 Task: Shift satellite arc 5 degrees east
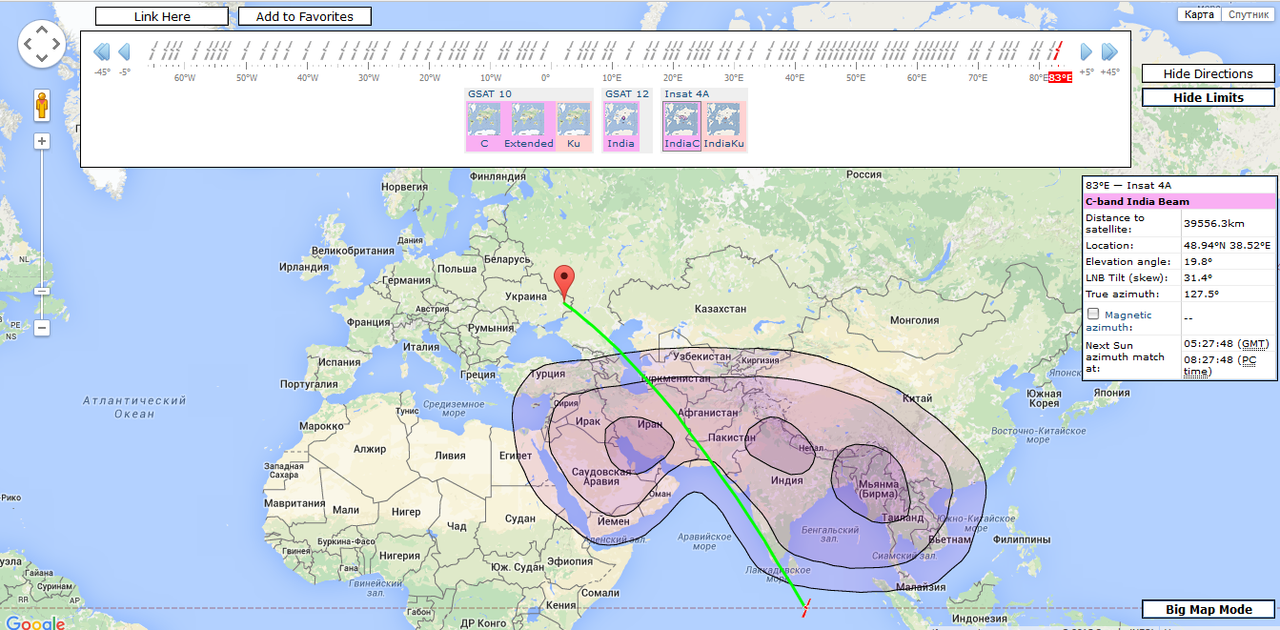point(1087,52)
